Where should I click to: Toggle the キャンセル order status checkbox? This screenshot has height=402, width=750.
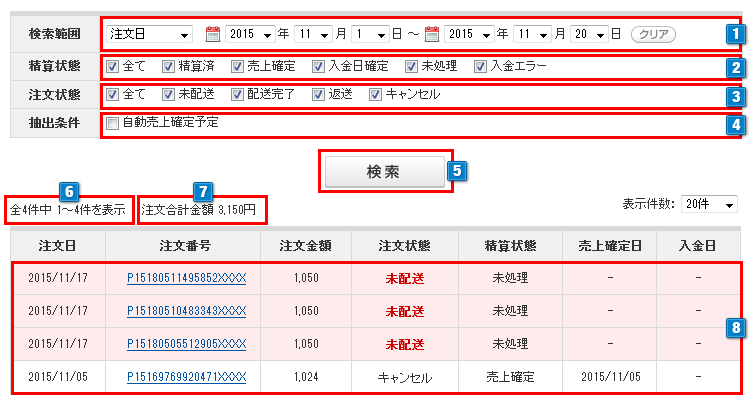(x=375, y=95)
